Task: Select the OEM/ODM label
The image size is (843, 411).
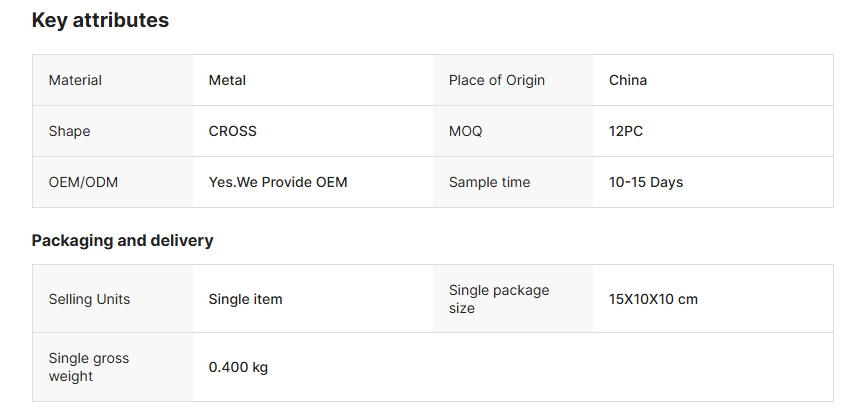Action: pyautogui.click(x=76, y=182)
